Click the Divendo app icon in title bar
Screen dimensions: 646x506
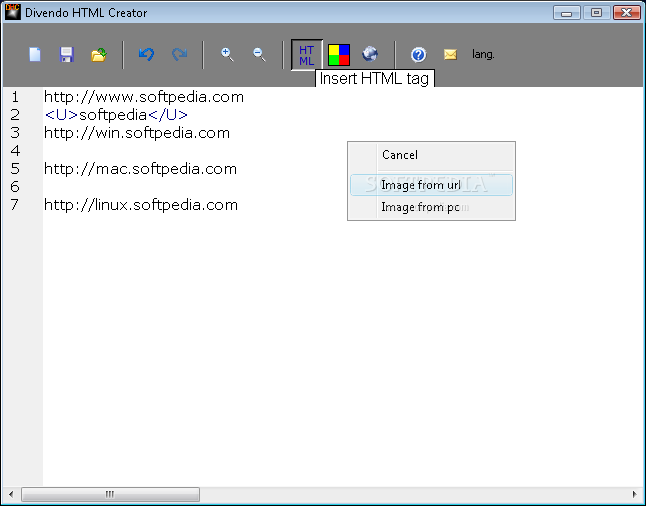click(12, 12)
